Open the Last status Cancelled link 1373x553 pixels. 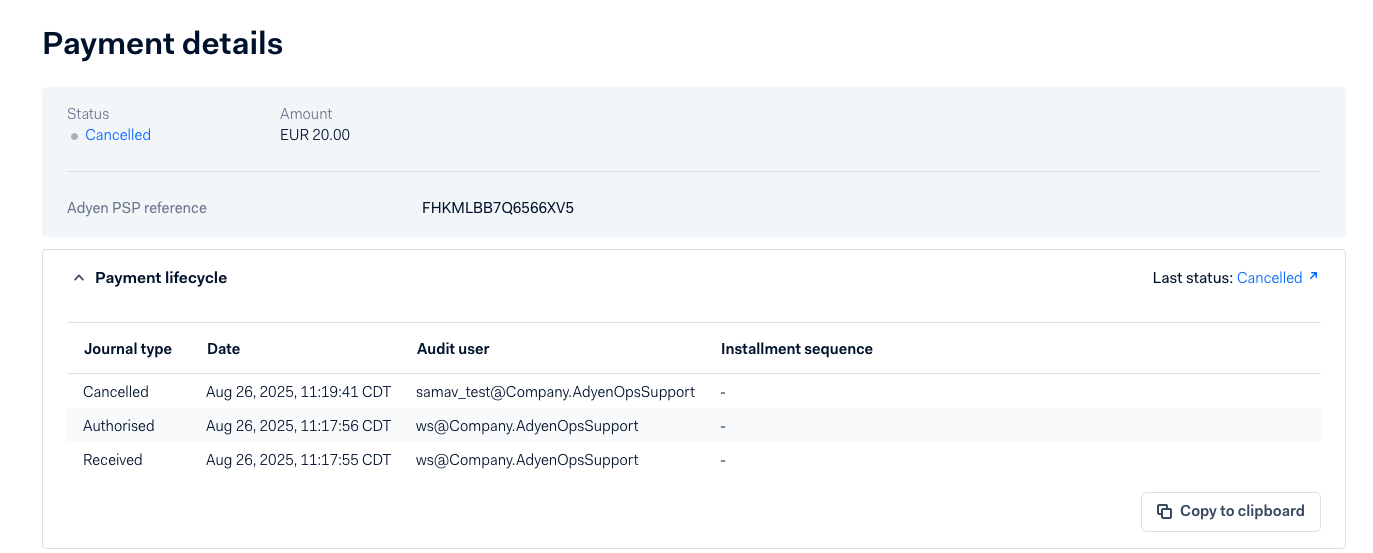[1269, 278]
